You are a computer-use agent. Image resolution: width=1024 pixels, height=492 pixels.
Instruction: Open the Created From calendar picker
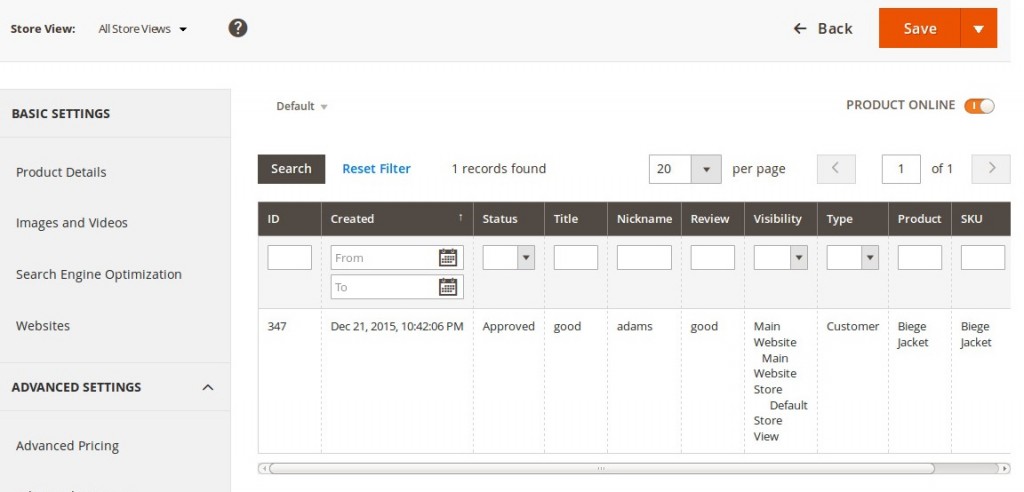pyautogui.click(x=448, y=258)
